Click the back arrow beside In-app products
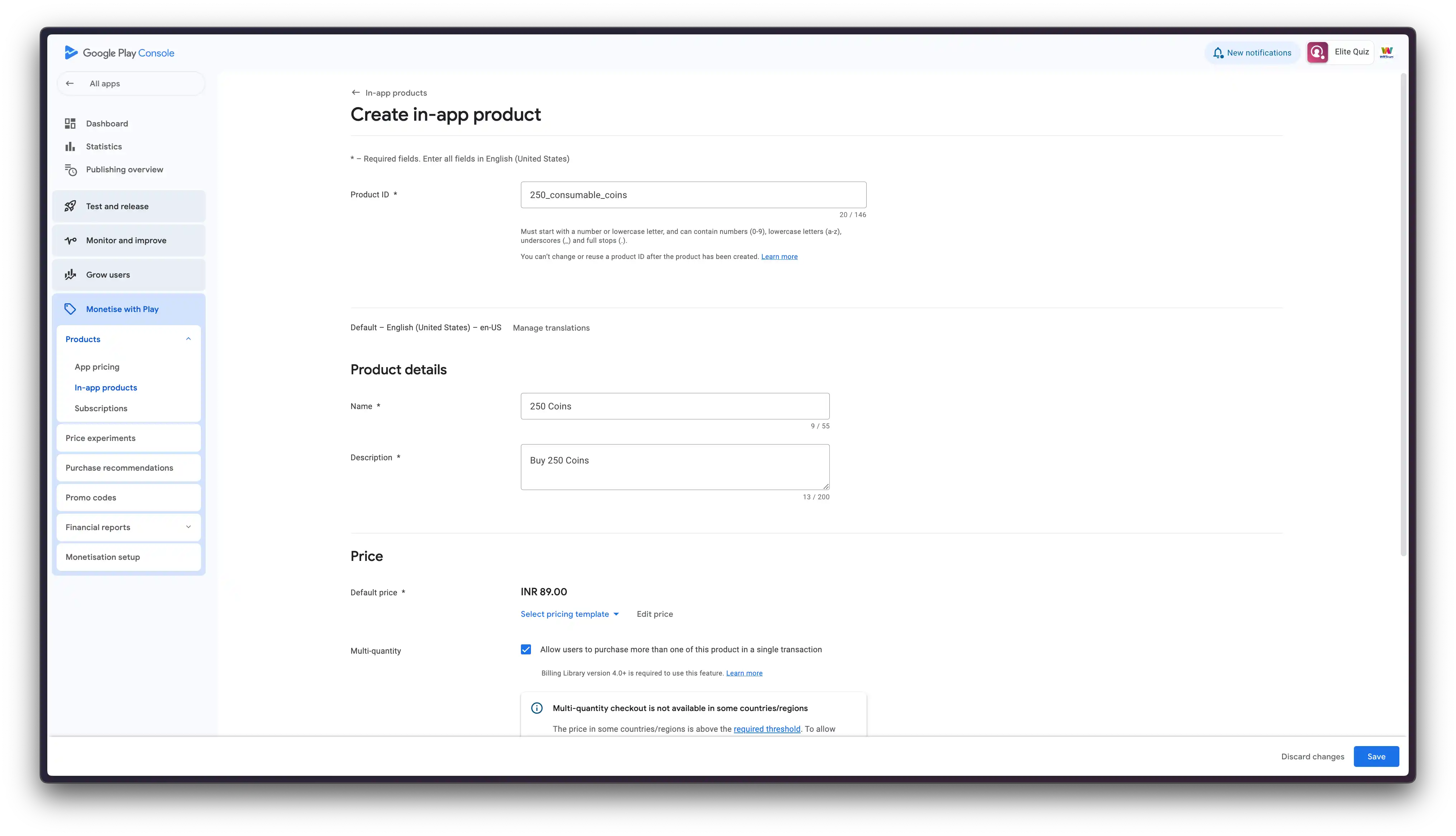 tap(355, 92)
